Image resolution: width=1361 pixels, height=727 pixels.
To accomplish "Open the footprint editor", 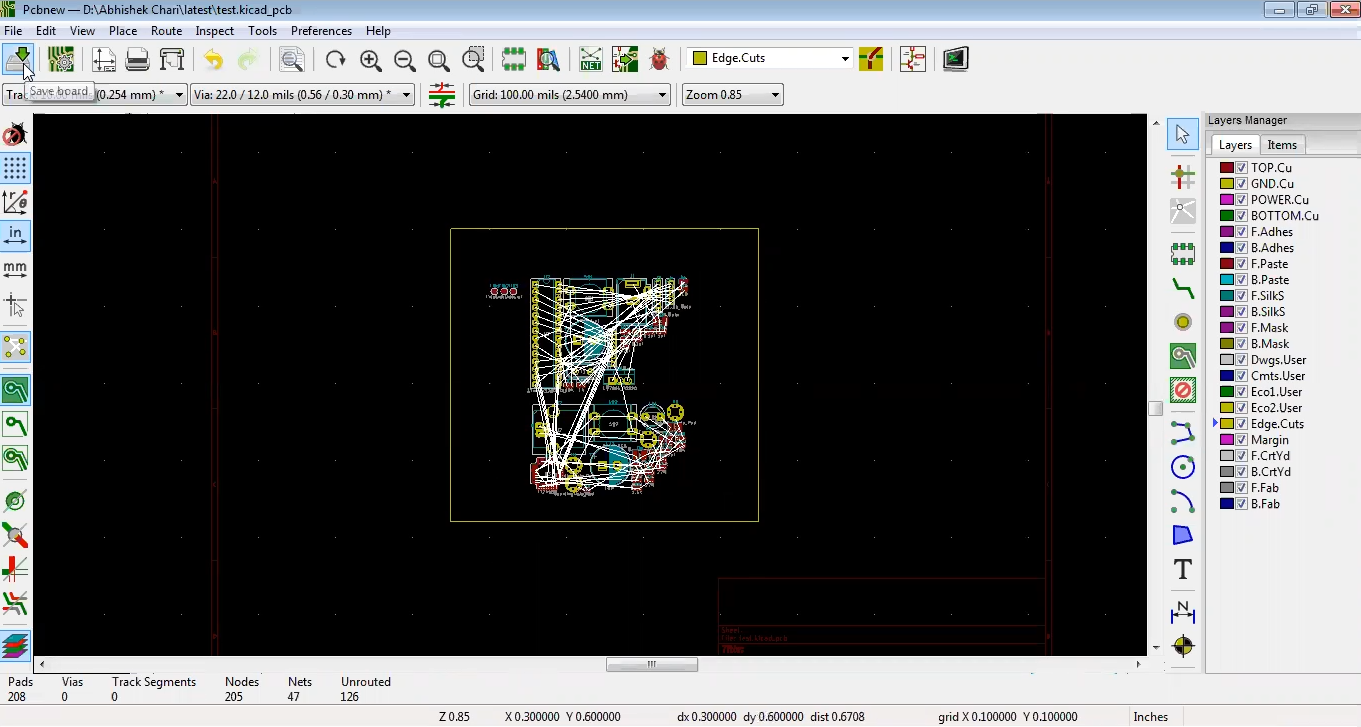I will coord(514,59).
